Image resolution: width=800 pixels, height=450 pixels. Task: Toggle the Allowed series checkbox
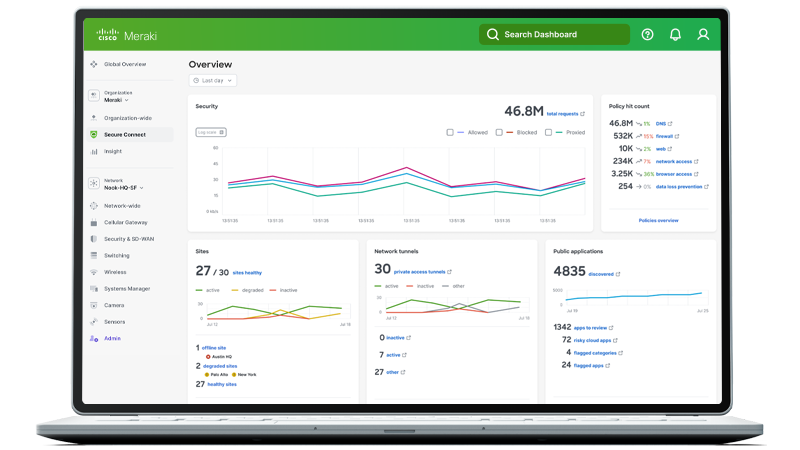[450, 132]
